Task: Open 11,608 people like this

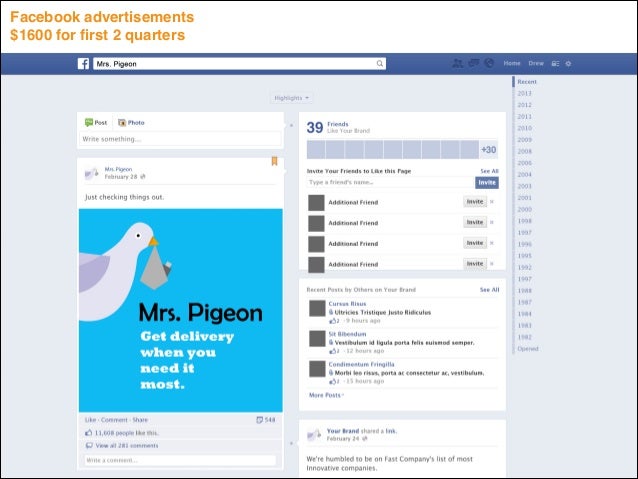Action: coord(127,433)
